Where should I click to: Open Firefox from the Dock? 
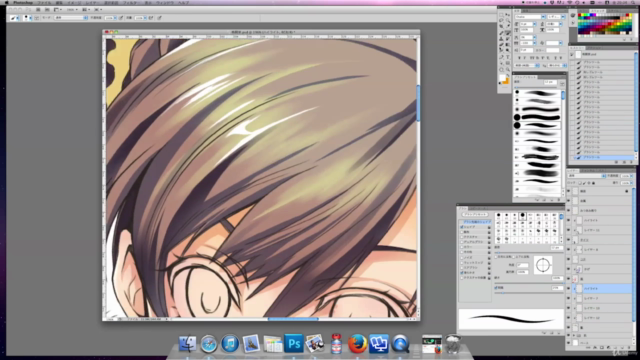[357, 344]
